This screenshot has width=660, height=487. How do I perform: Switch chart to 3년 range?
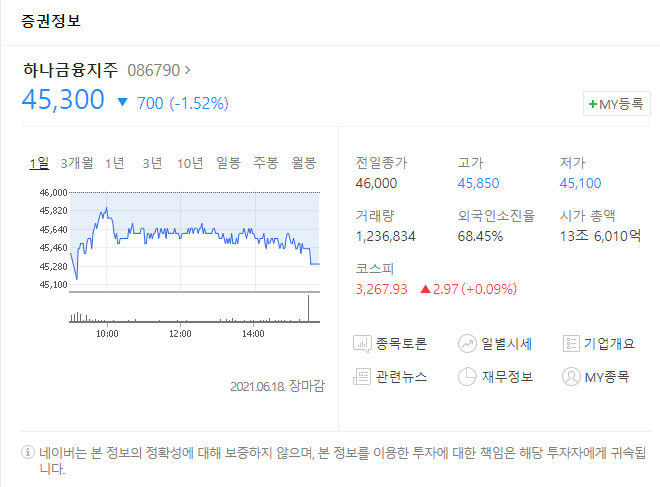coord(152,163)
